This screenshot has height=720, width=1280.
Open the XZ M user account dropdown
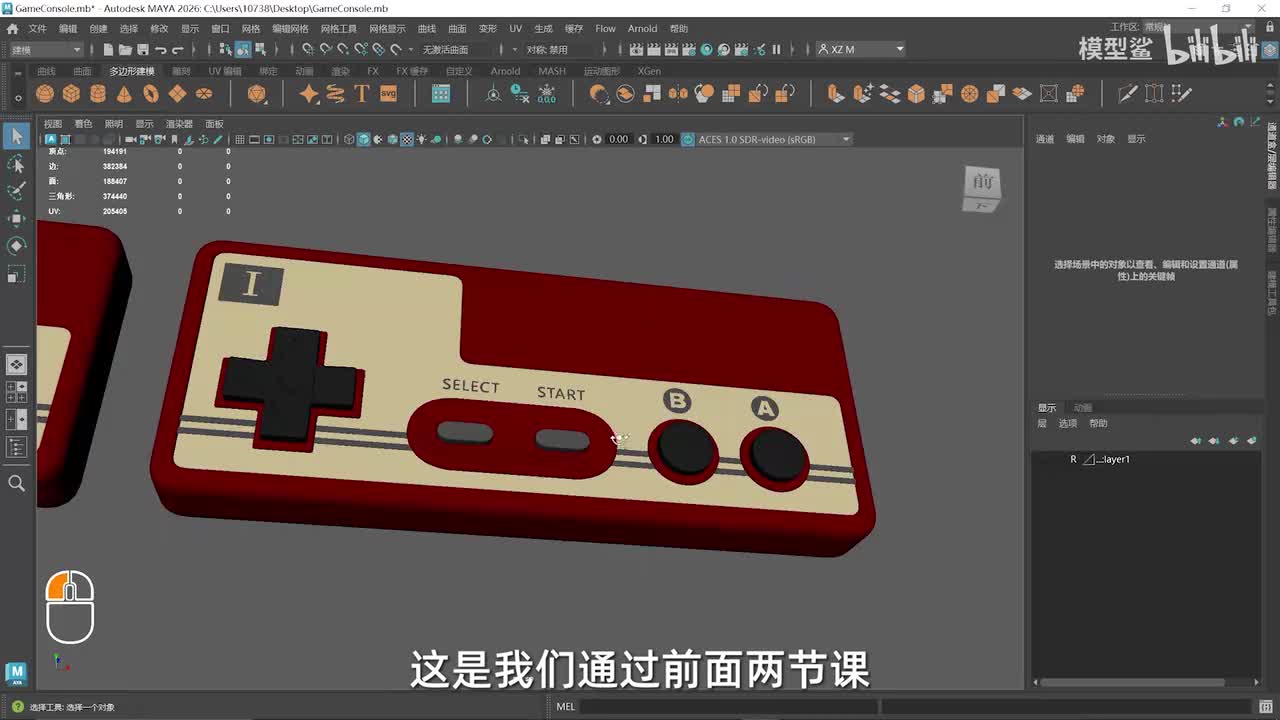pyautogui.click(x=860, y=49)
